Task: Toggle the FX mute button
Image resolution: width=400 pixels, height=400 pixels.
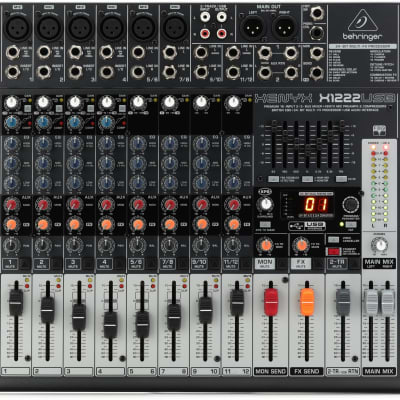Action: click(301, 264)
